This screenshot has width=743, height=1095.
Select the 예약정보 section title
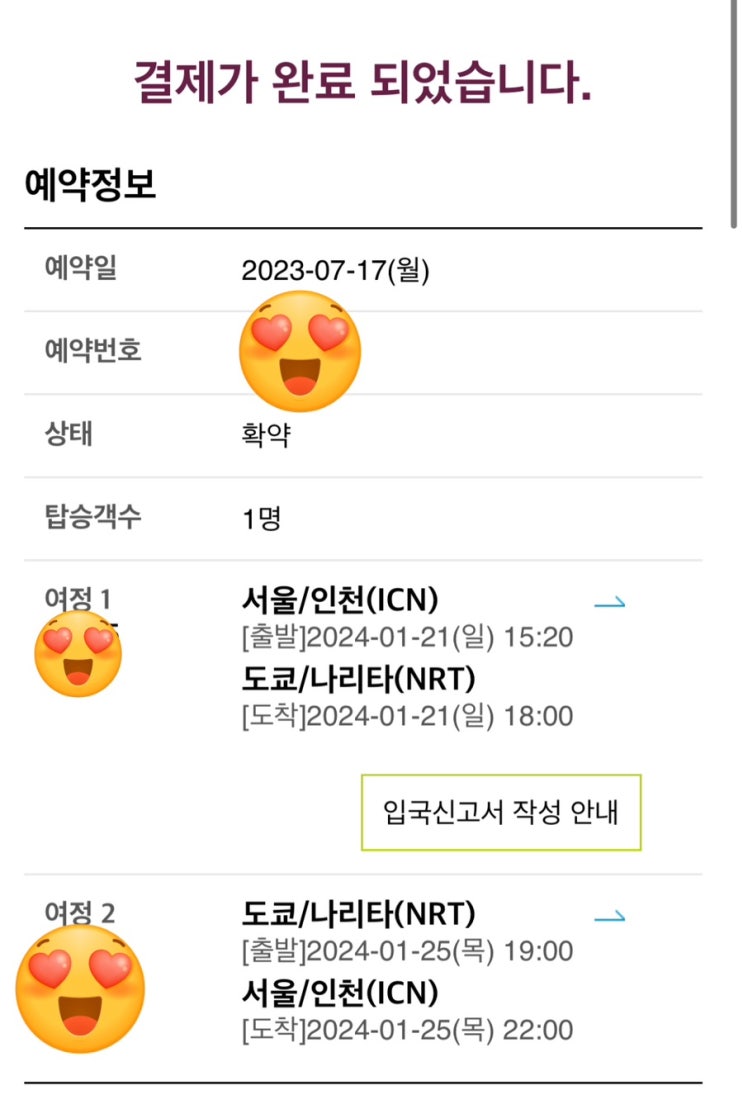tap(91, 186)
